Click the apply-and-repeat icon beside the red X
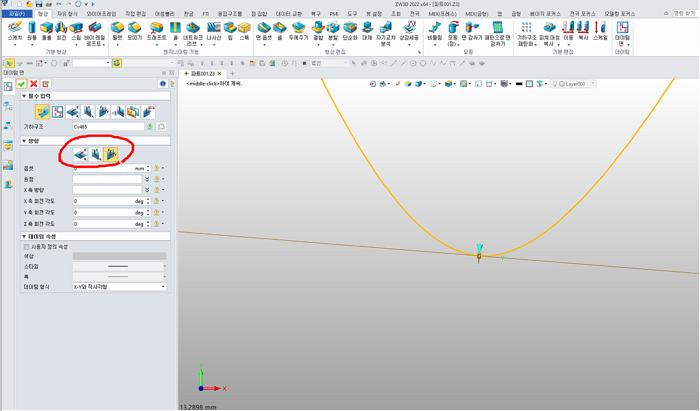Image resolution: width=700 pixels, height=411 pixels. tap(46, 84)
